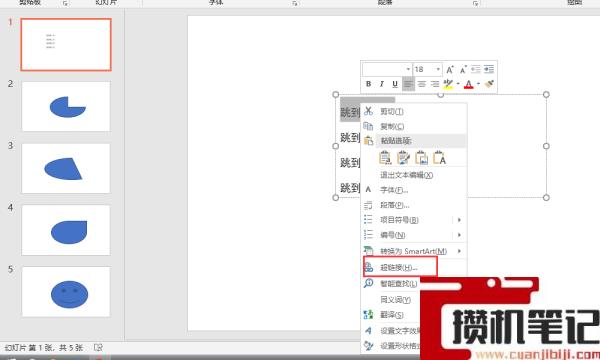The image size is (600, 360).
Task: Click the scissors cut icon
Action: (368, 111)
